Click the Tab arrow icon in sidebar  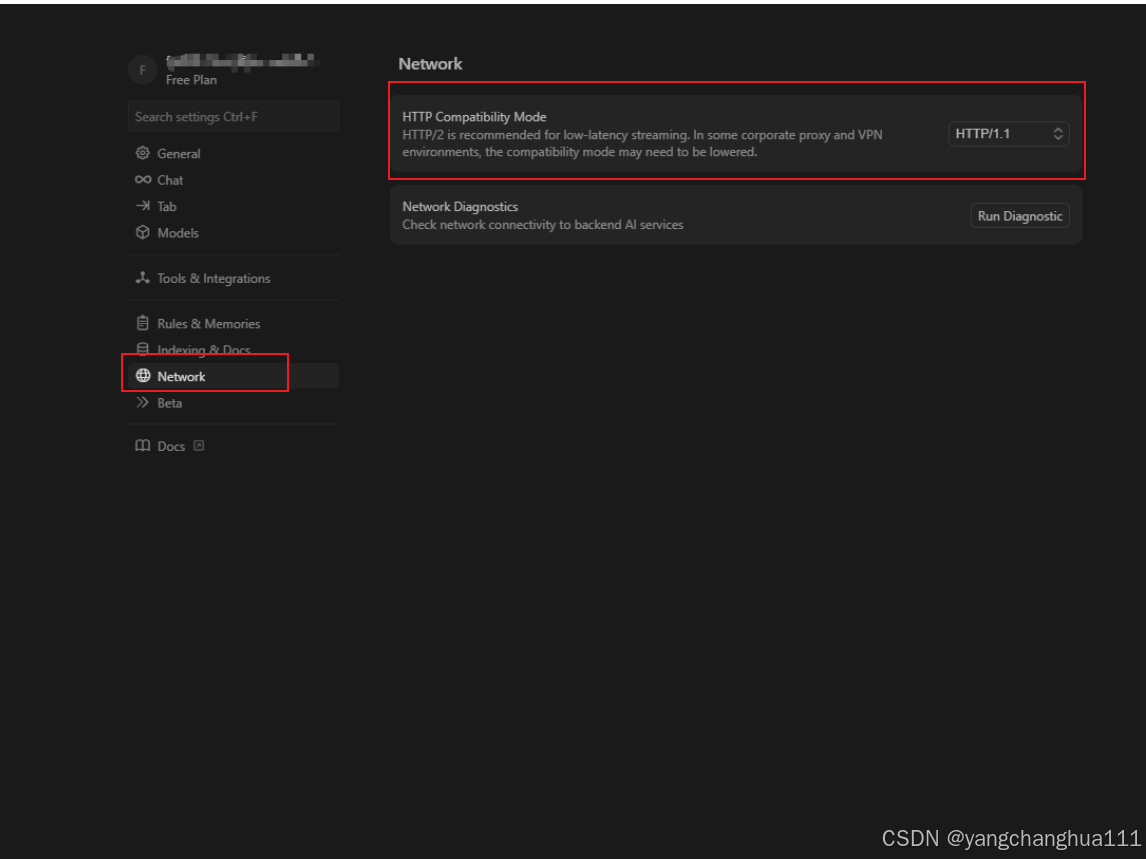click(141, 205)
